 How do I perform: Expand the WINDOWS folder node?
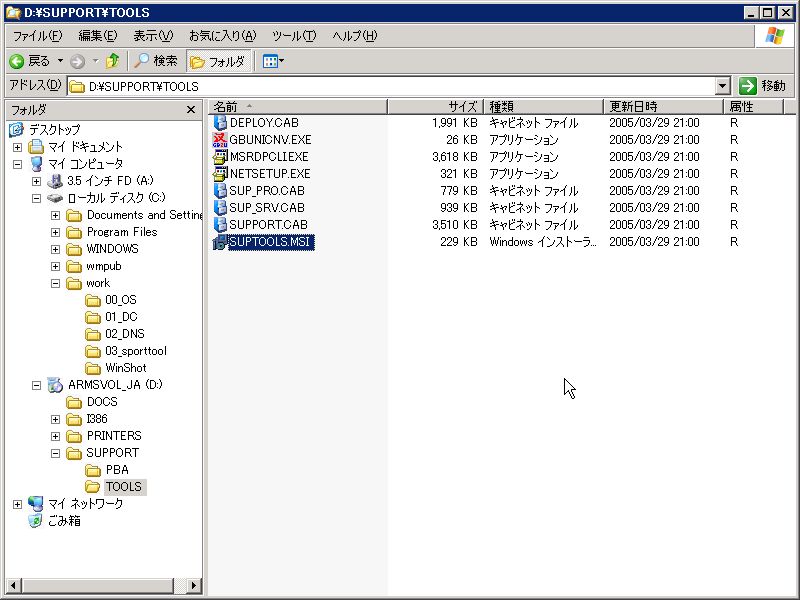point(55,249)
